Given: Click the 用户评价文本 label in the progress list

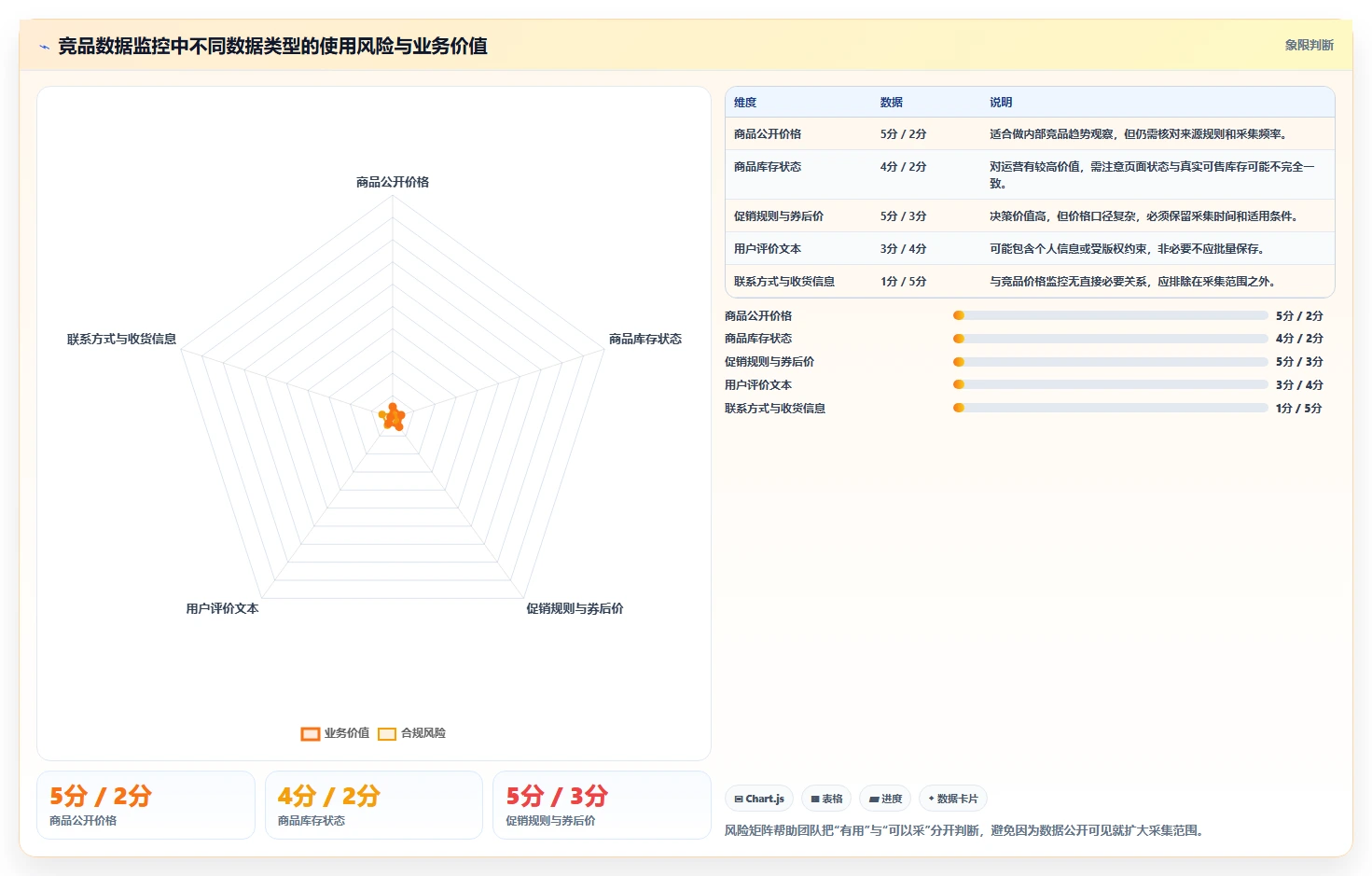Looking at the screenshot, I should click(758, 385).
